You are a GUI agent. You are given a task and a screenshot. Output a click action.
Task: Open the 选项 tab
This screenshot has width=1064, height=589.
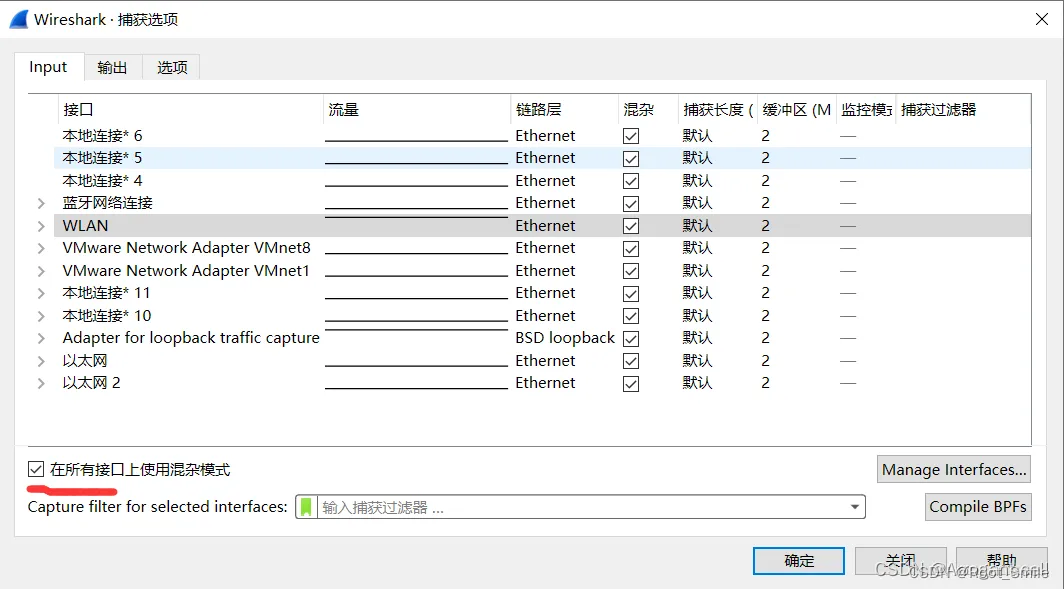[x=172, y=67]
